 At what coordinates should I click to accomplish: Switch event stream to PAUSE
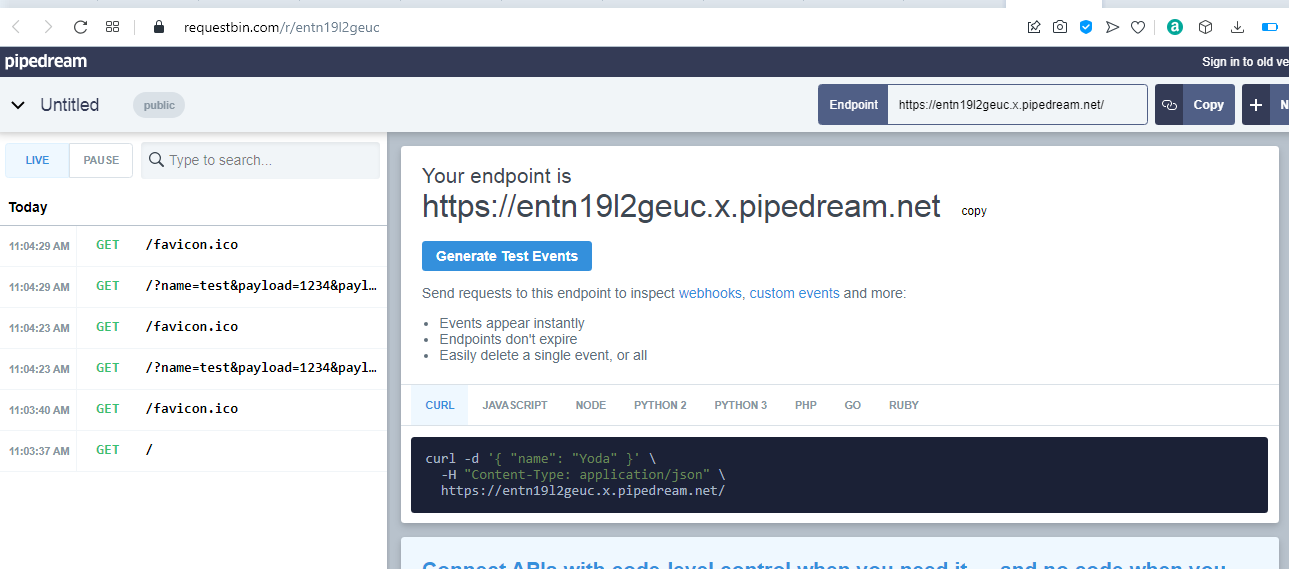(101, 160)
